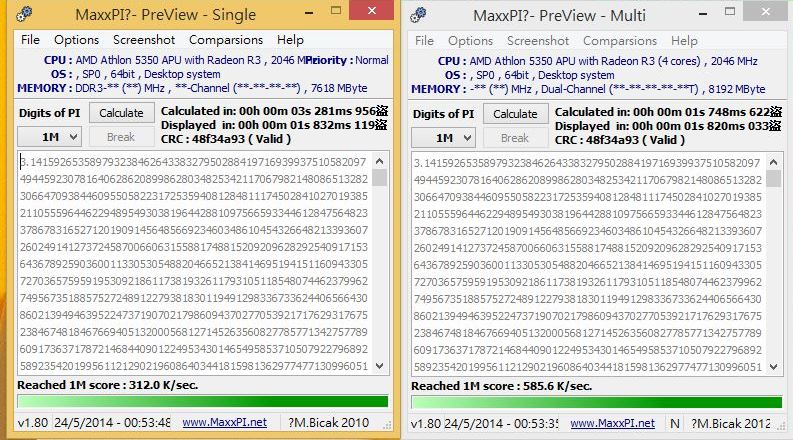Screen dimensions: 793x440
Task: Open File menu in Multi window
Action: pyautogui.click(x=424, y=40)
